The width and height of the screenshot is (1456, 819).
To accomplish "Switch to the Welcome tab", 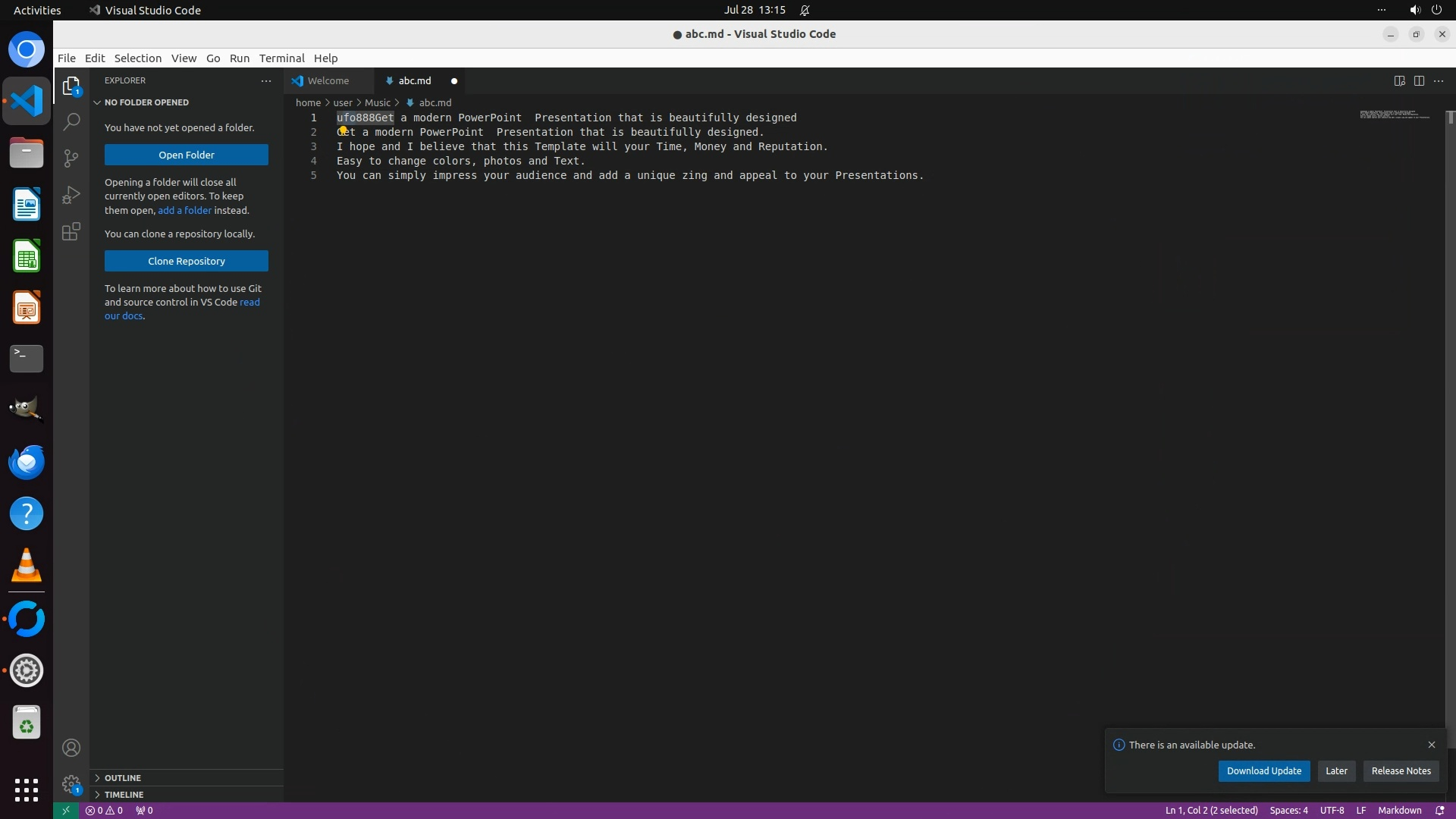I will pyautogui.click(x=328, y=81).
